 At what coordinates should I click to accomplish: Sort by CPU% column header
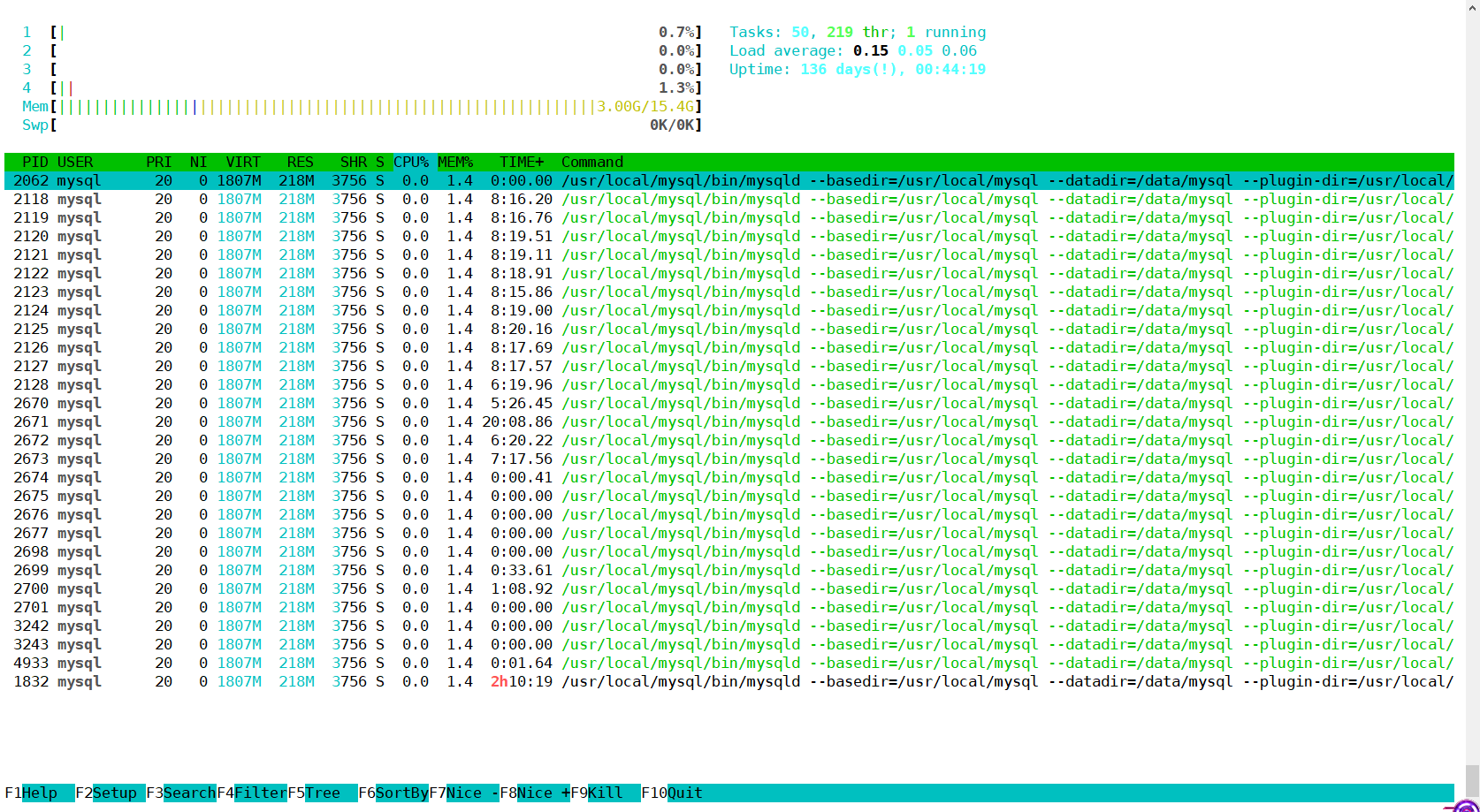pos(411,162)
